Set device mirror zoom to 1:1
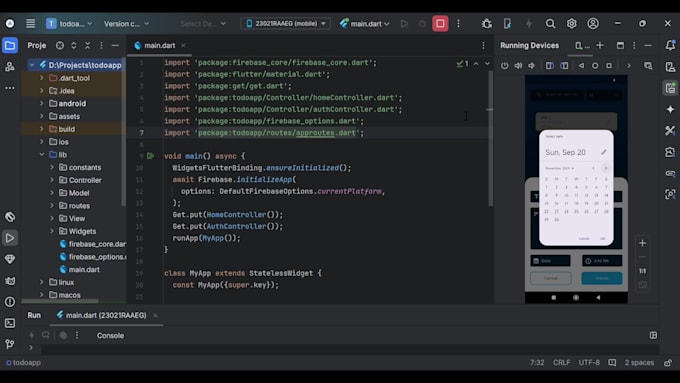Screen dimensions: 680x383 [642, 271]
